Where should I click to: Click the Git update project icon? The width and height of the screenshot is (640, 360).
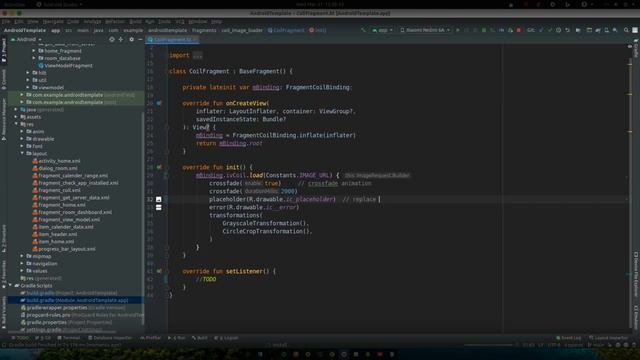point(541,30)
